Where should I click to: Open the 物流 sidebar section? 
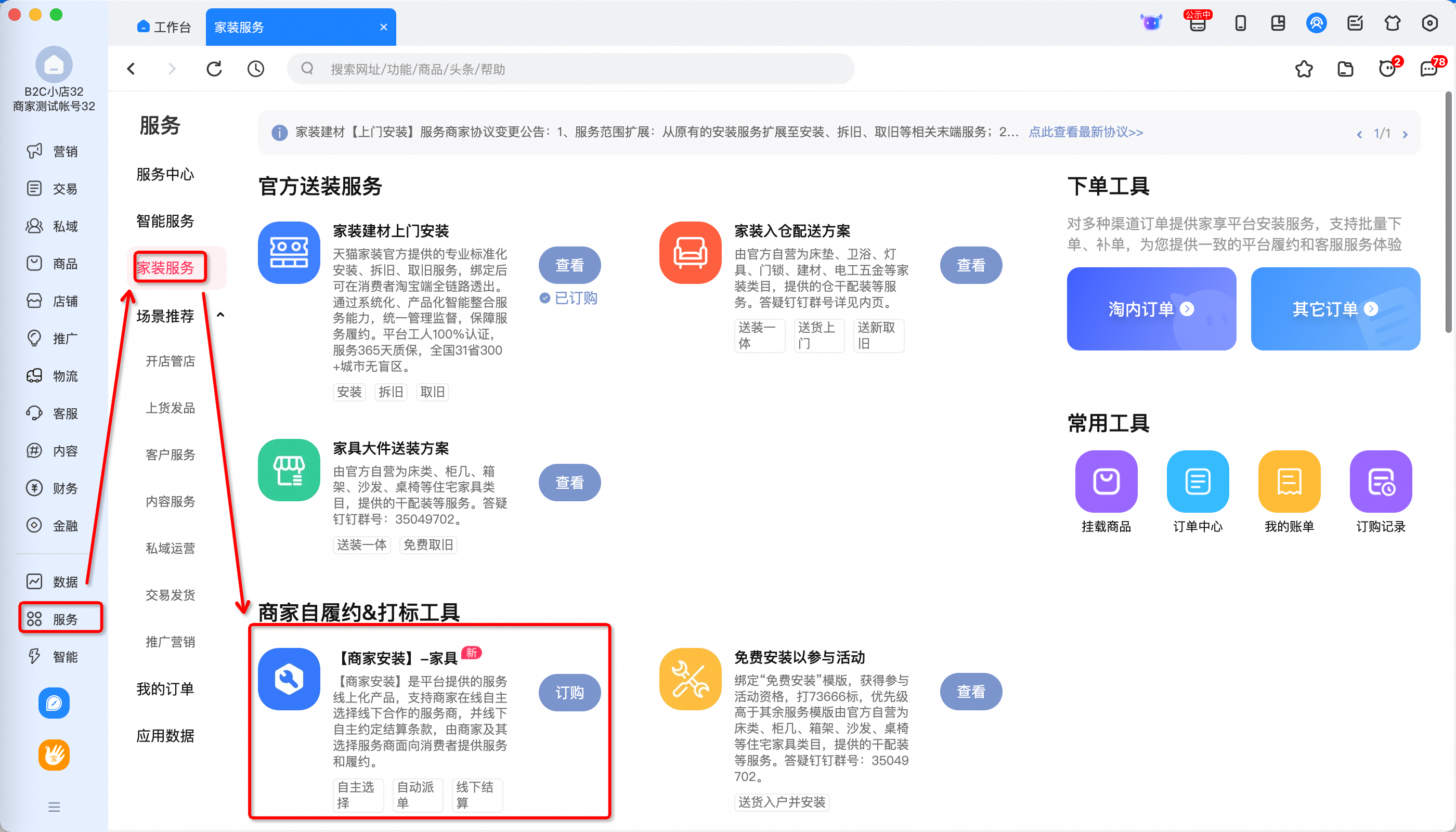pyautogui.click(x=53, y=376)
